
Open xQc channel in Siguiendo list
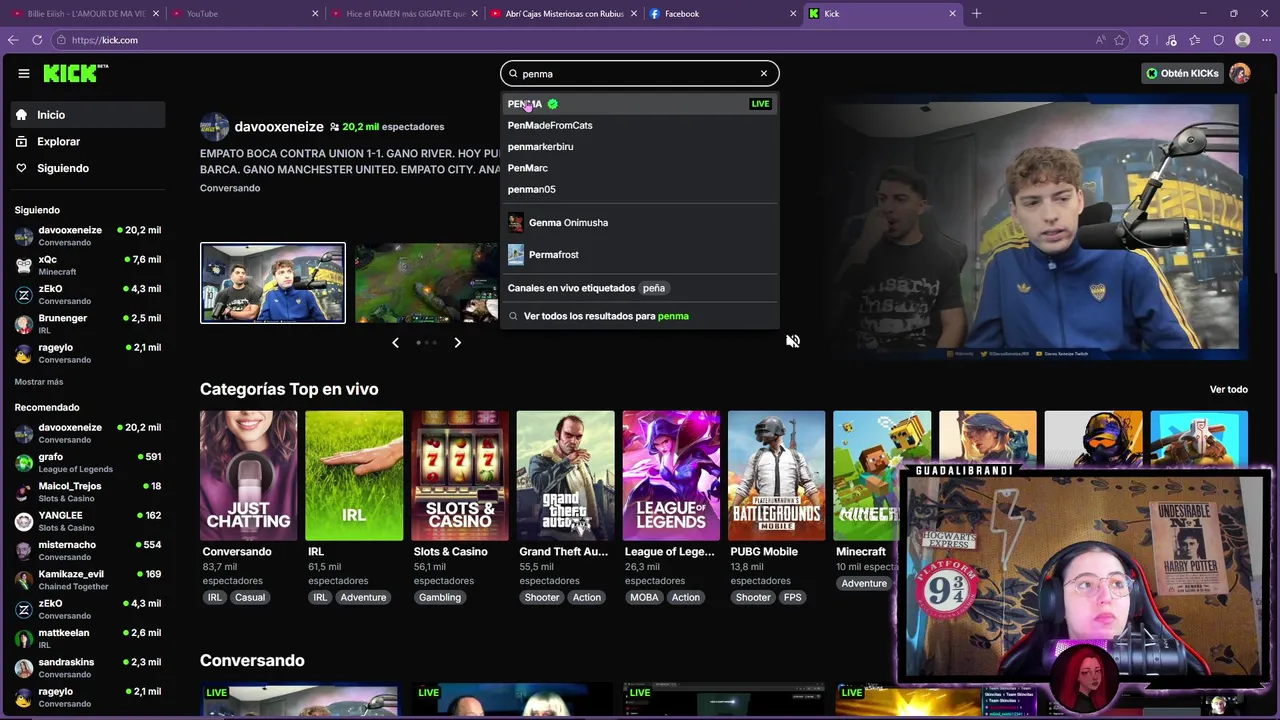pyautogui.click(x=88, y=265)
